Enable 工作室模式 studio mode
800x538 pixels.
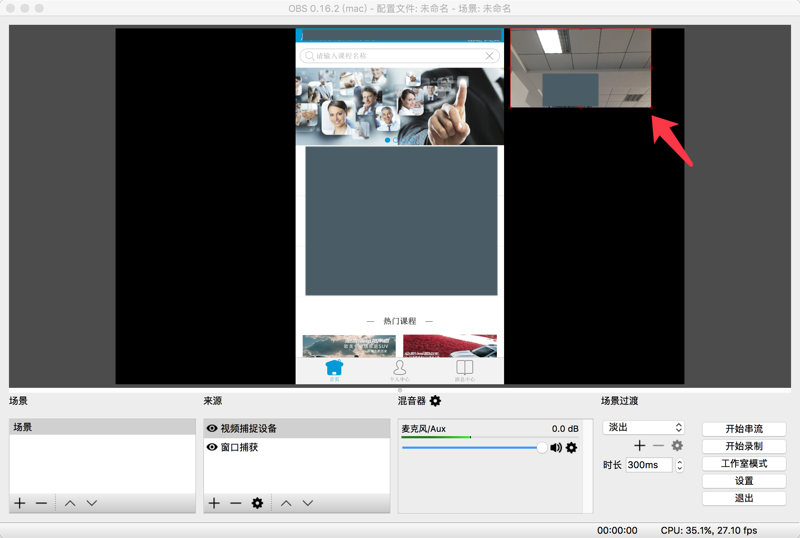pyautogui.click(x=744, y=463)
